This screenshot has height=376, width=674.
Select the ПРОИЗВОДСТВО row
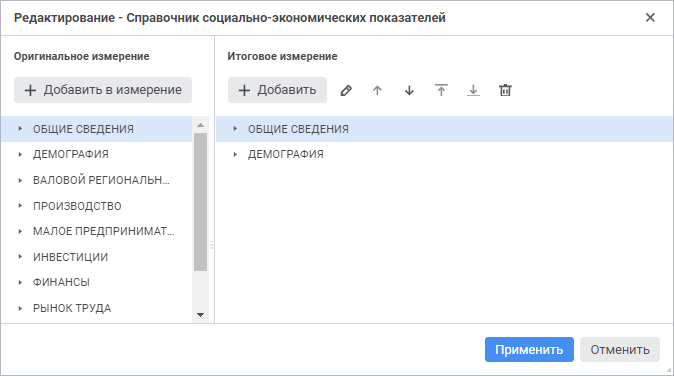(x=96, y=206)
